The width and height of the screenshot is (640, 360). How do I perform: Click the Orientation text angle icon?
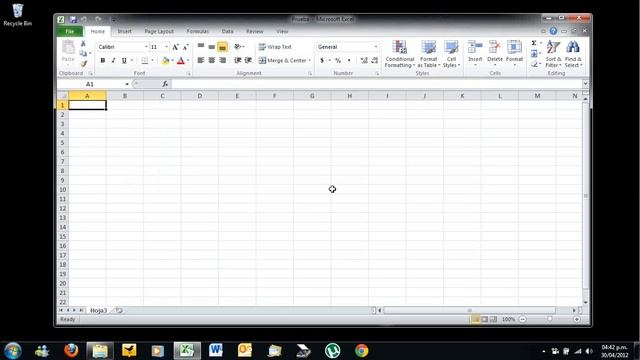[239, 47]
